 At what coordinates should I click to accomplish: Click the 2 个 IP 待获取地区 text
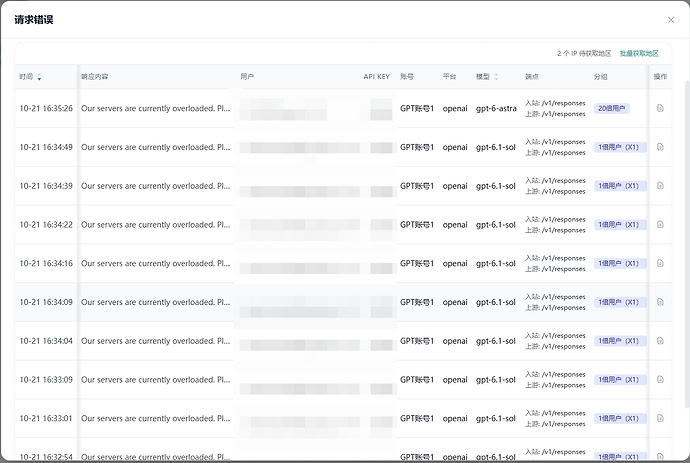coord(584,54)
